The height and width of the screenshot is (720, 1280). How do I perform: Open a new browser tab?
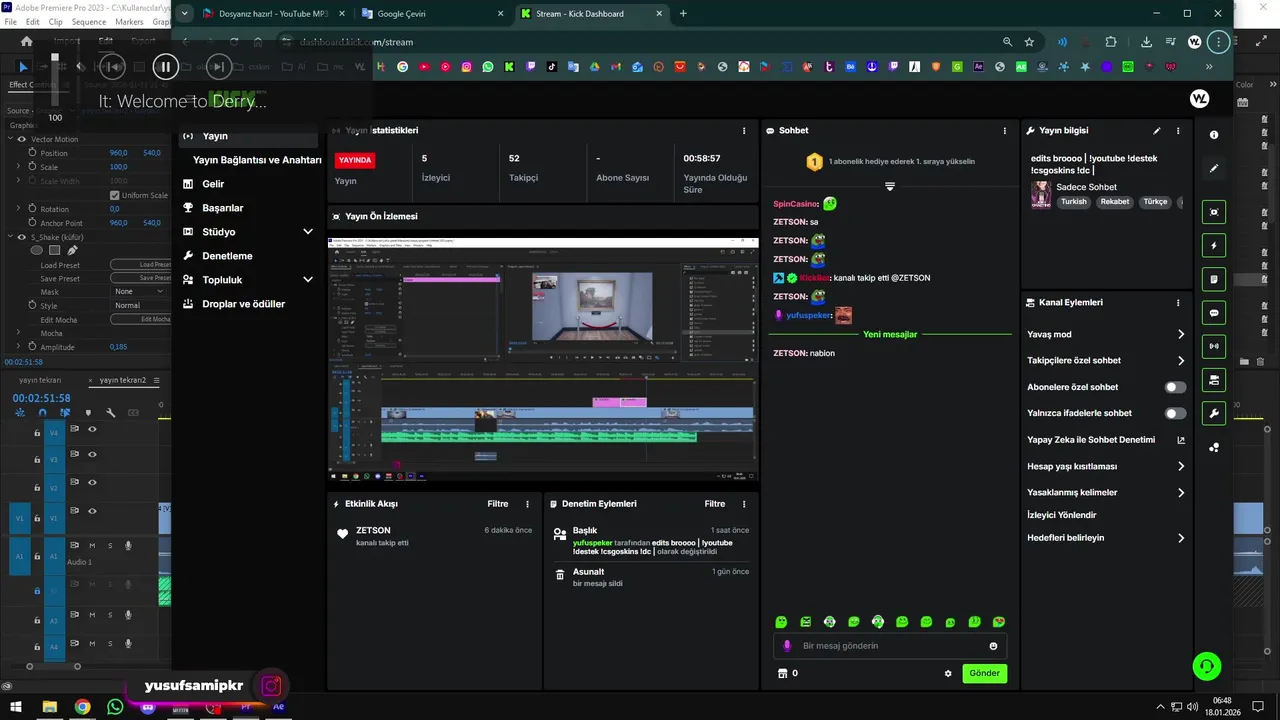pyautogui.click(x=683, y=14)
